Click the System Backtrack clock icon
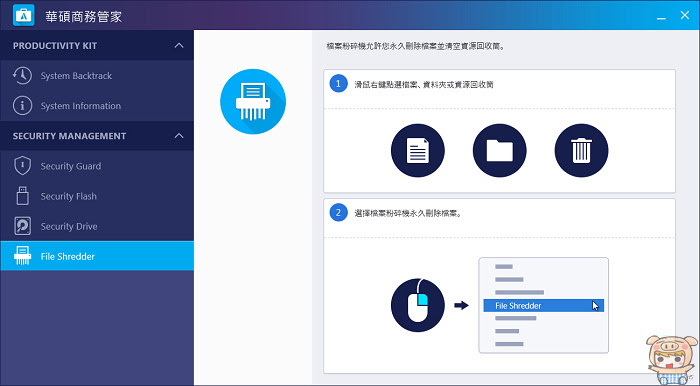This screenshot has width=700, height=386. tap(22, 76)
